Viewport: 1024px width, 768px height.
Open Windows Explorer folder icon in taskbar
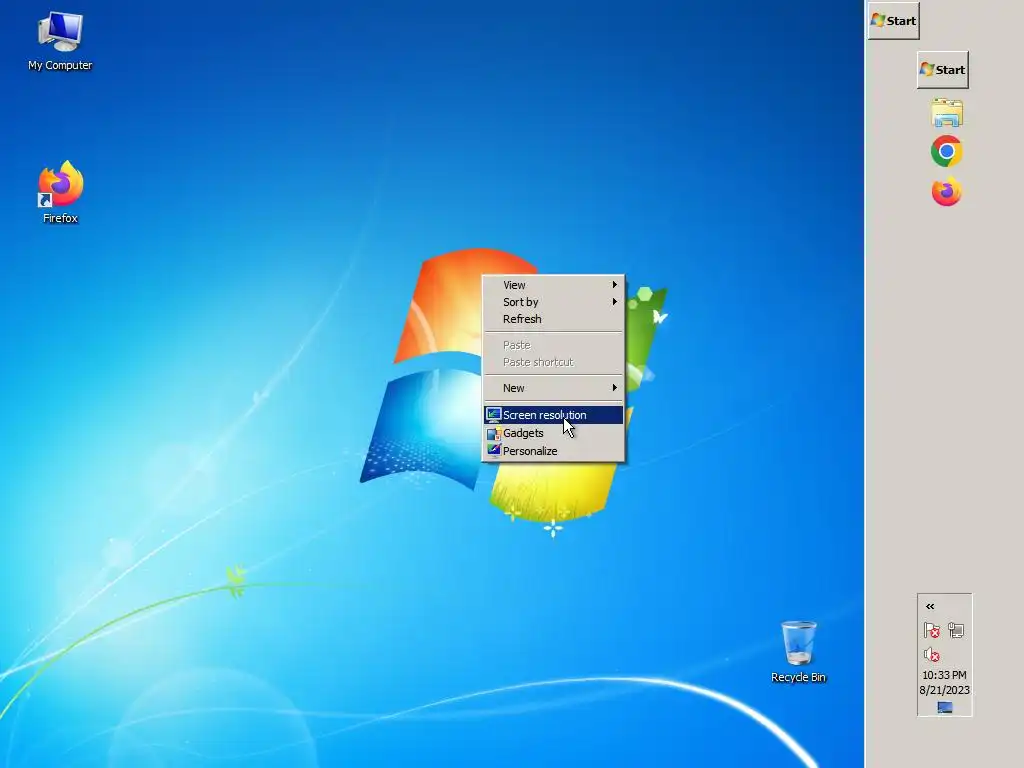click(x=947, y=113)
